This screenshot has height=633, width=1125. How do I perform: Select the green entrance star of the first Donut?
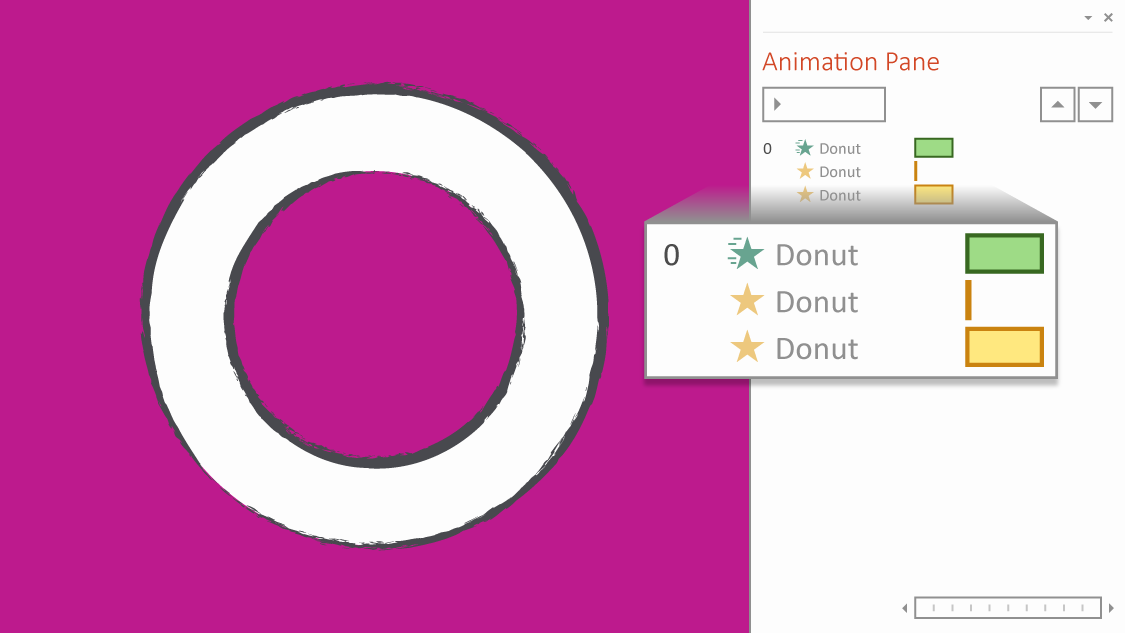(803, 147)
